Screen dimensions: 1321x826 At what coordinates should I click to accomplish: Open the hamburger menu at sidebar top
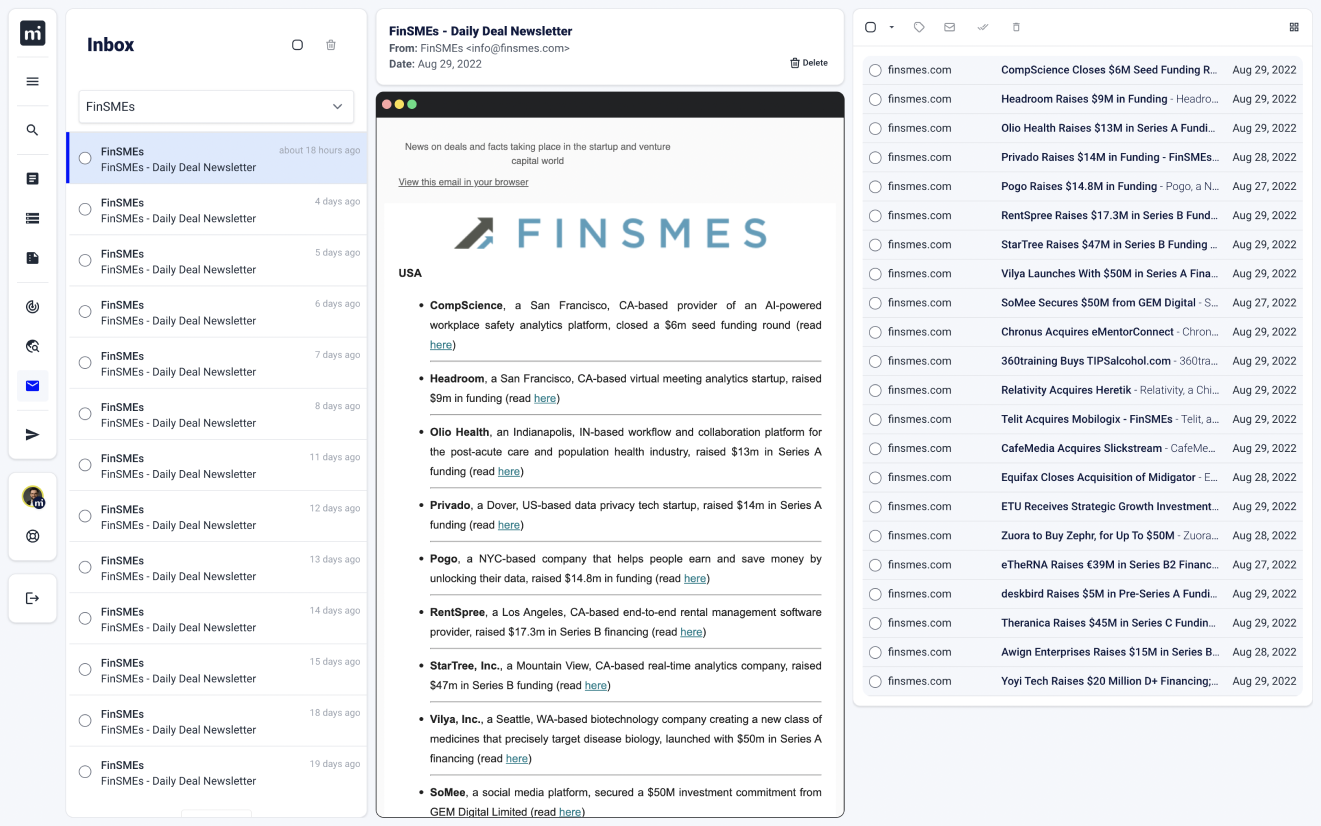(x=32, y=81)
